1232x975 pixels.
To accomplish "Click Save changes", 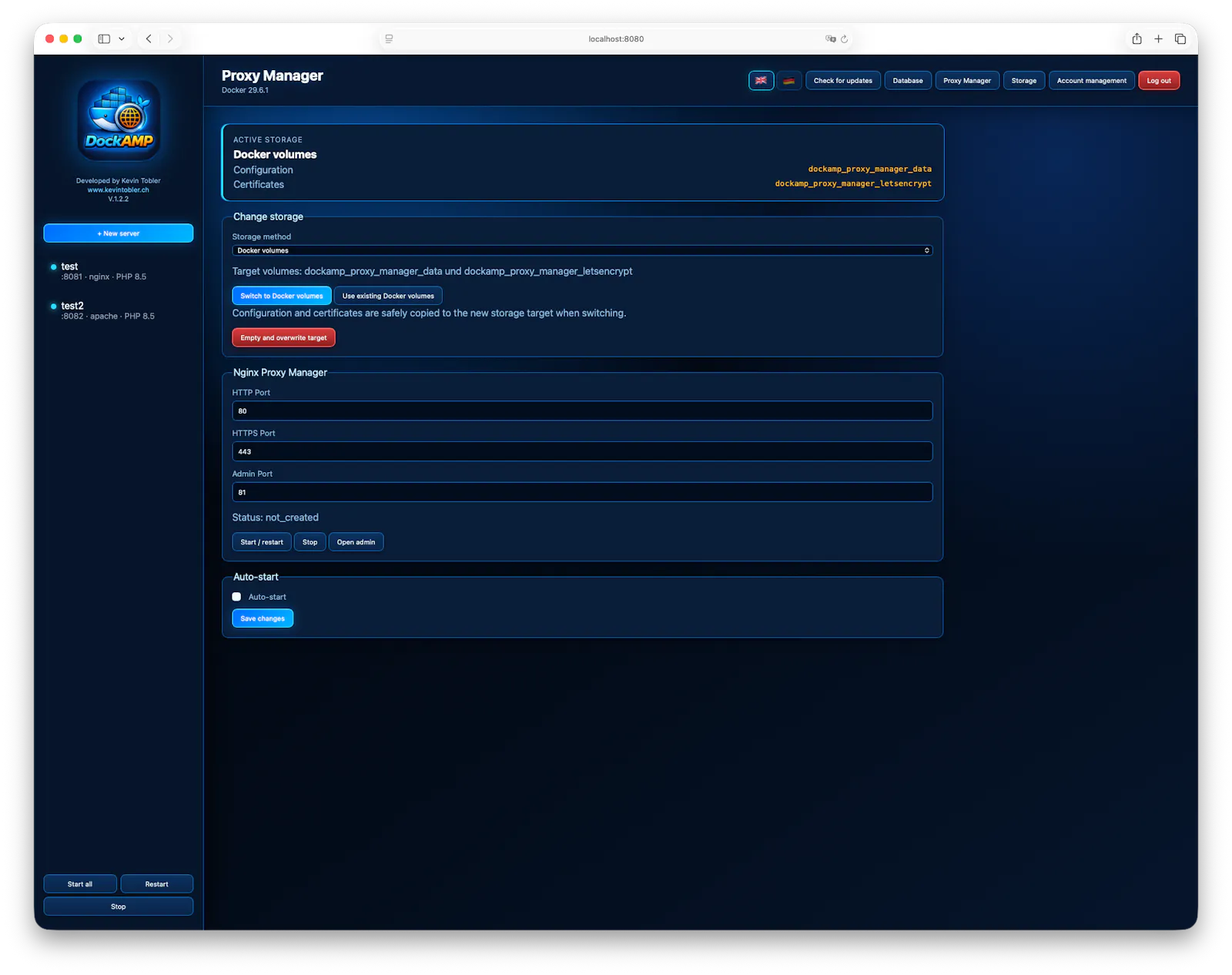I will pyautogui.click(x=263, y=618).
